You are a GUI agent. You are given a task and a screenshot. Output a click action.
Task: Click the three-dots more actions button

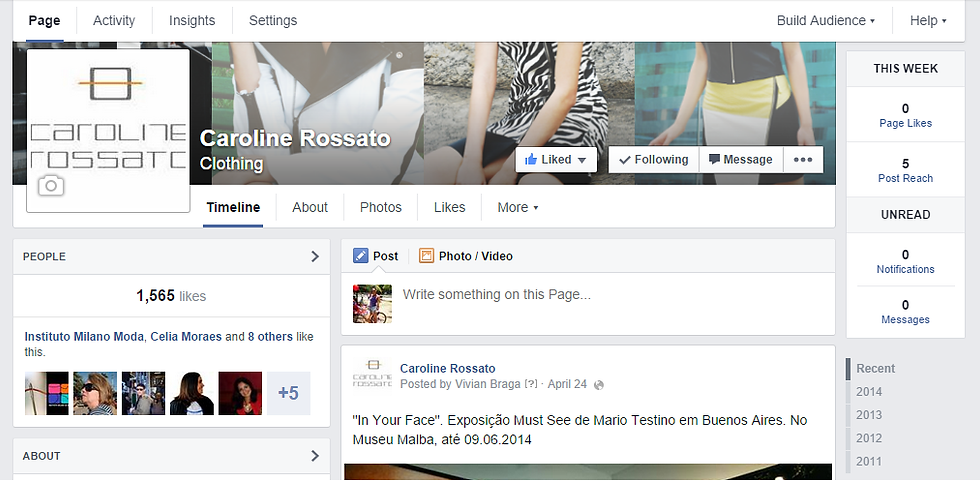[x=802, y=160]
